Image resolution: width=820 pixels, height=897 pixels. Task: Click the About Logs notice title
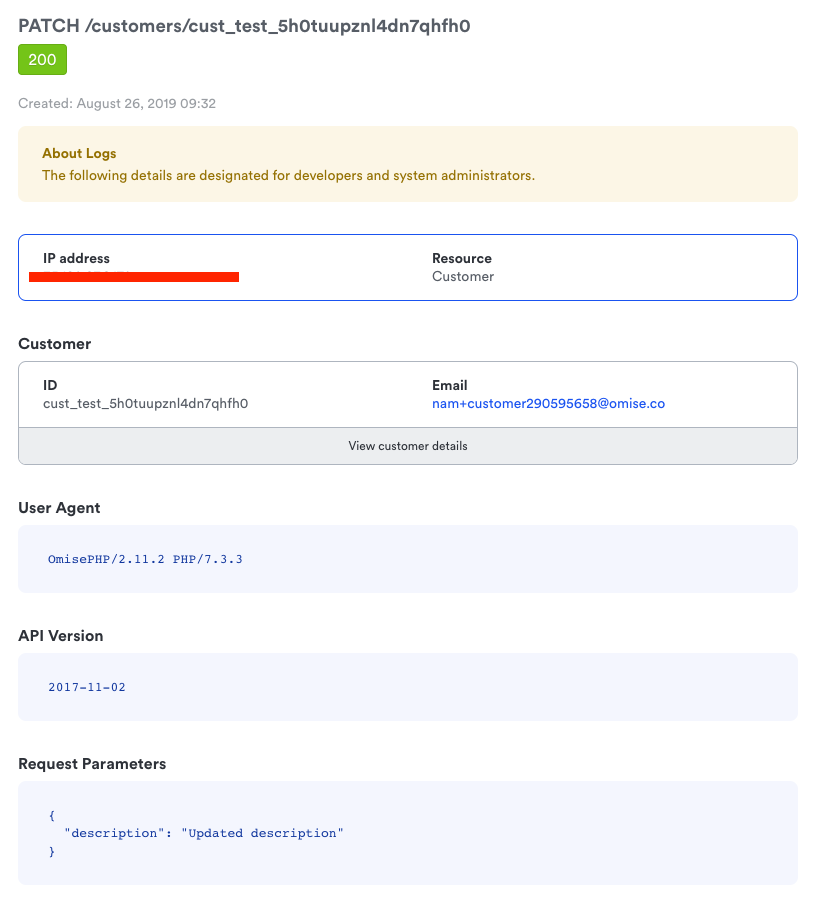tap(79, 153)
